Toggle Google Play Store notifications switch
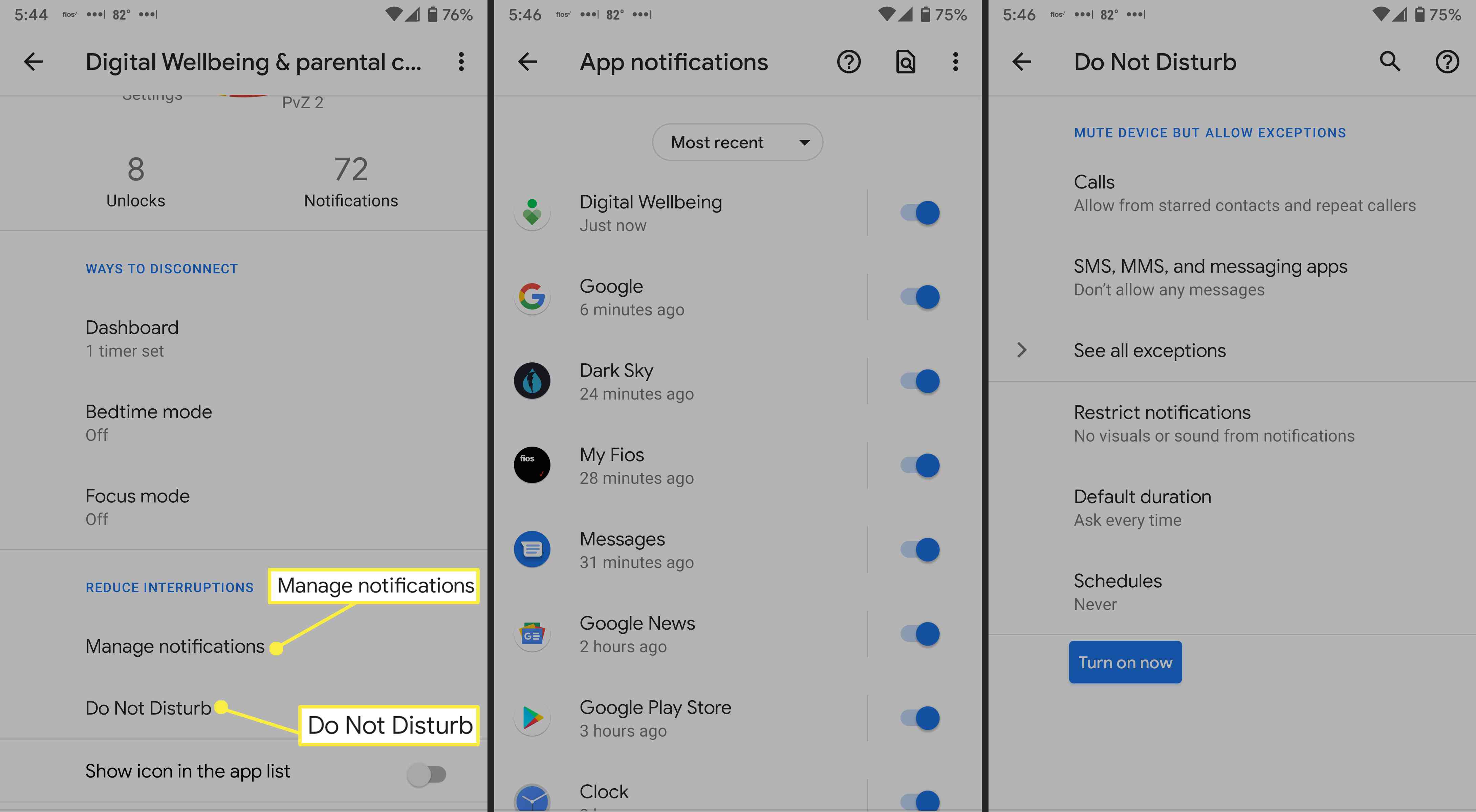Viewport: 1476px width, 812px height. [x=920, y=718]
